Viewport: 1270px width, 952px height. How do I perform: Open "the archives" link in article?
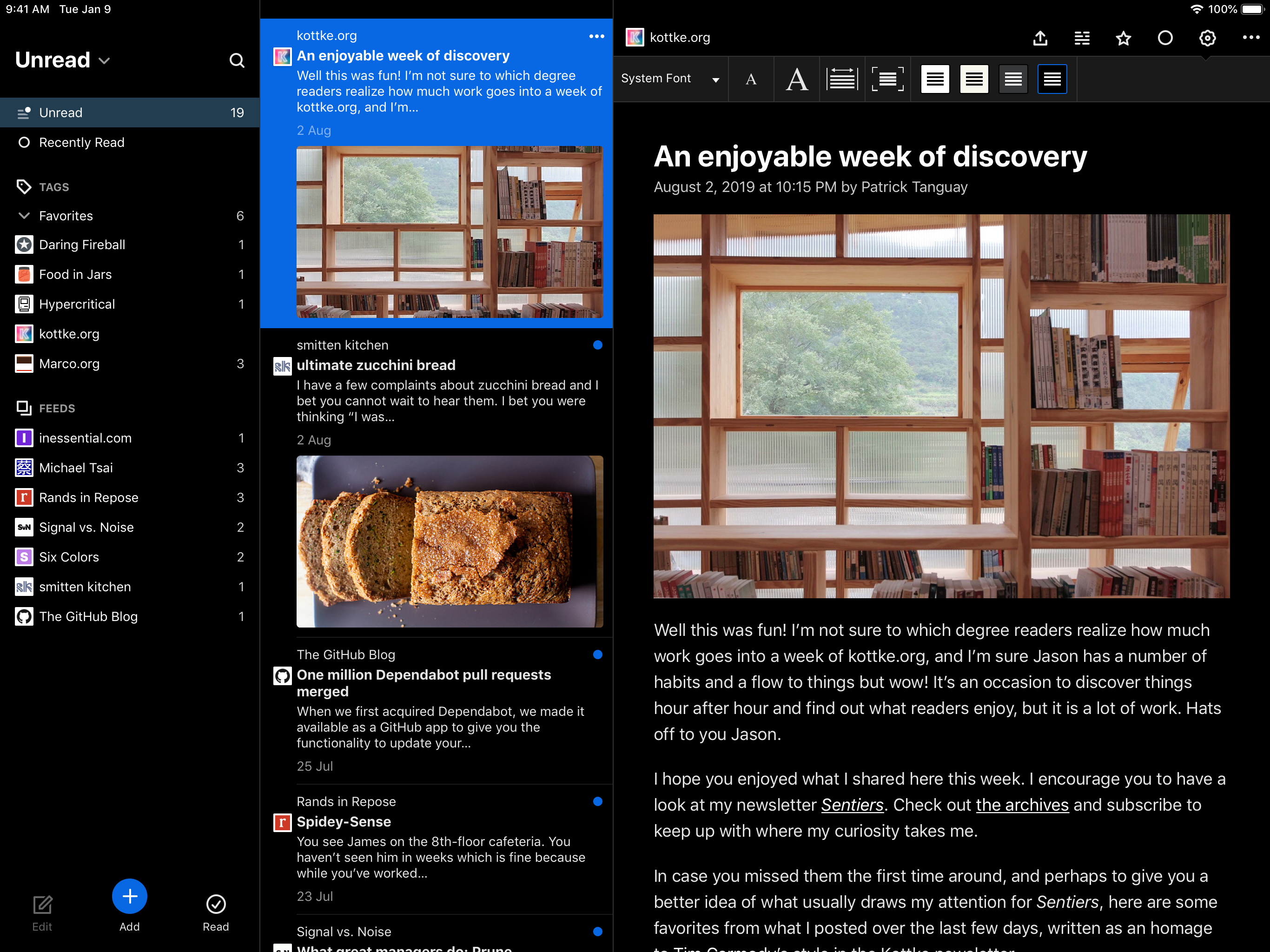pyautogui.click(x=1022, y=805)
